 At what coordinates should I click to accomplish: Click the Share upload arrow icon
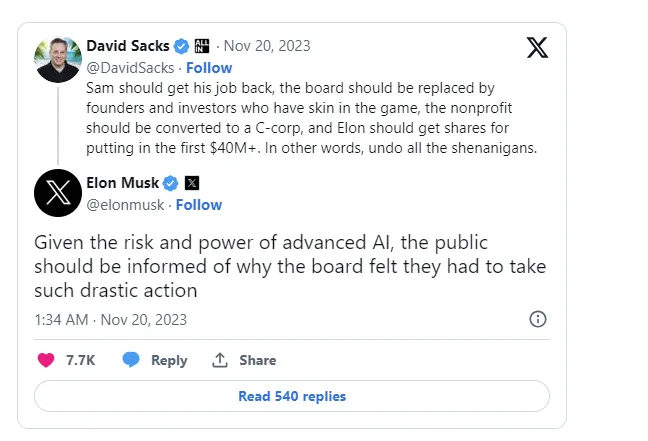220,360
